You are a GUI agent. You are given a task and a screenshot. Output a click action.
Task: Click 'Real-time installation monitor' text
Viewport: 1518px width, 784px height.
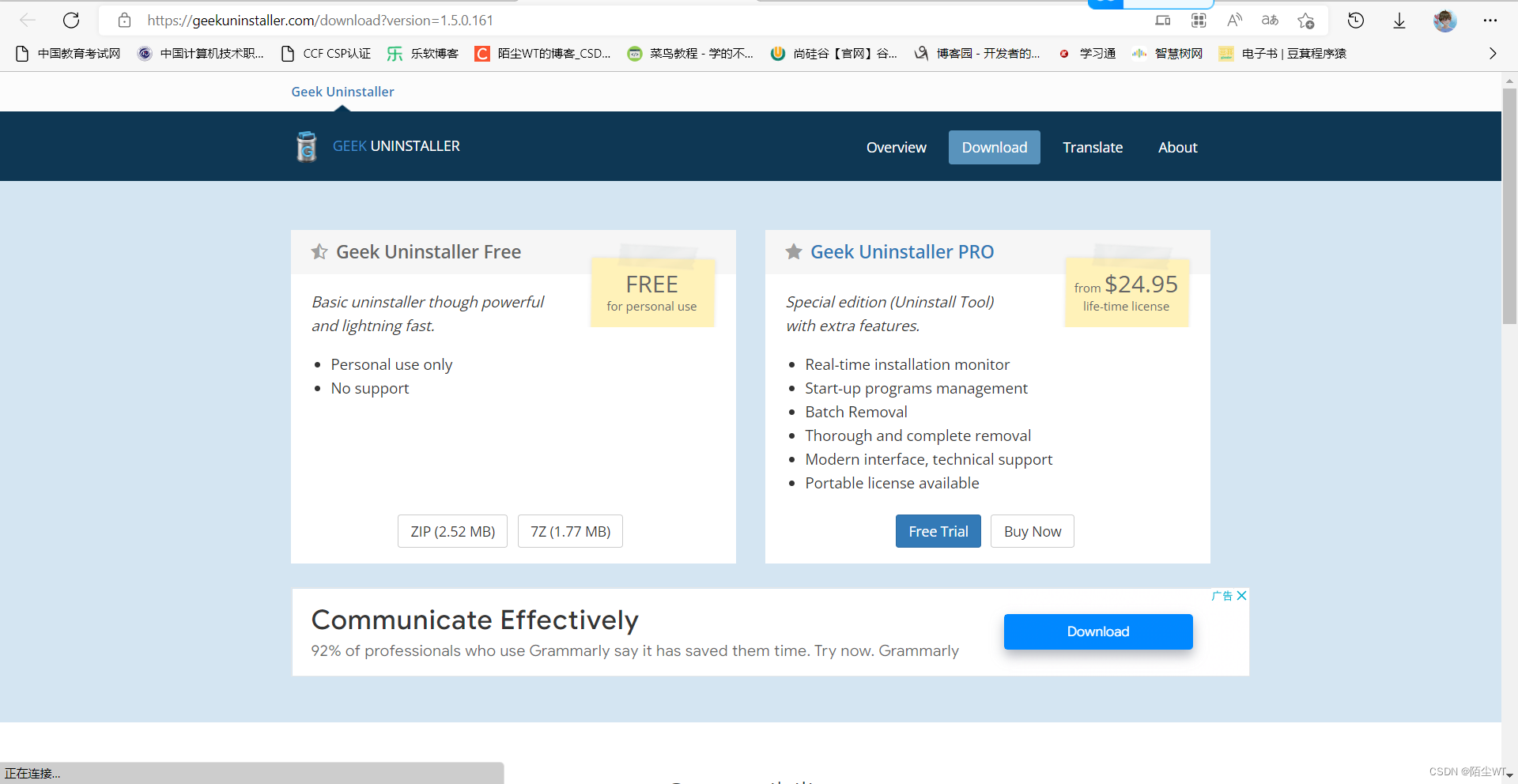pyautogui.click(x=907, y=365)
